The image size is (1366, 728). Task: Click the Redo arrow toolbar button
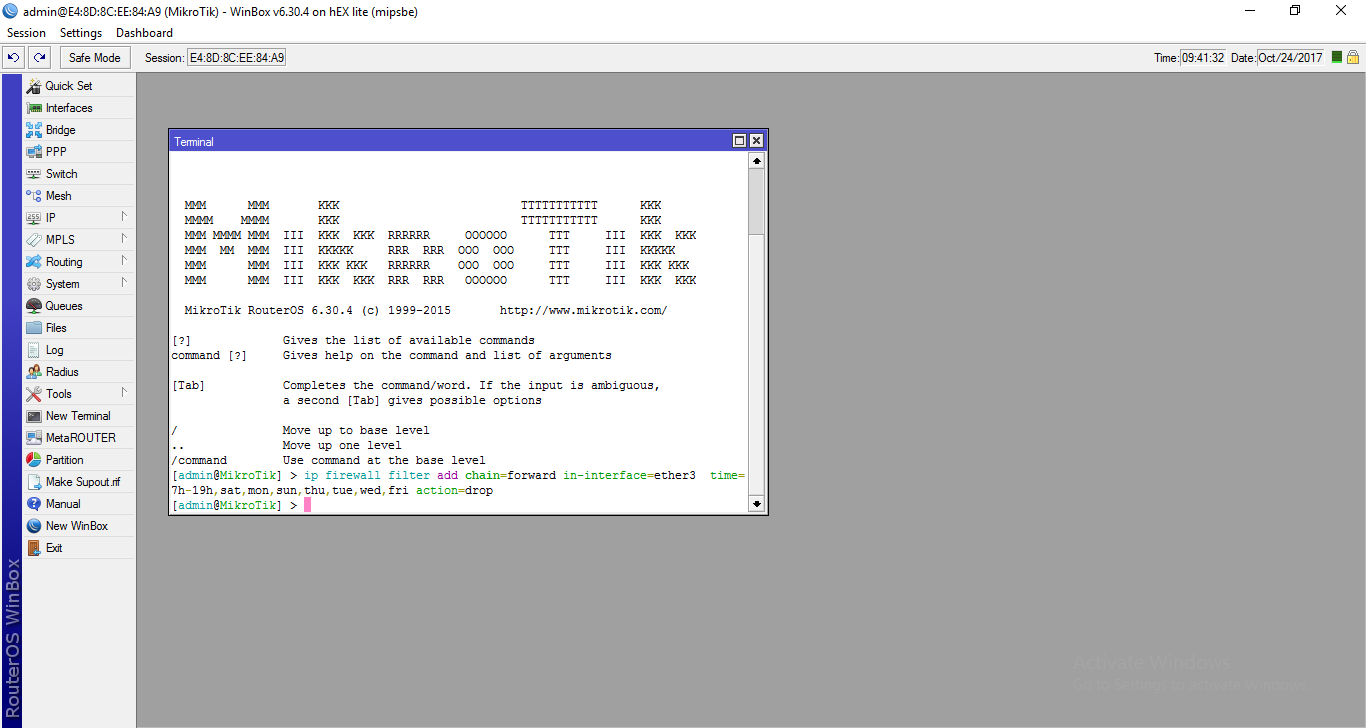tap(39, 58)
